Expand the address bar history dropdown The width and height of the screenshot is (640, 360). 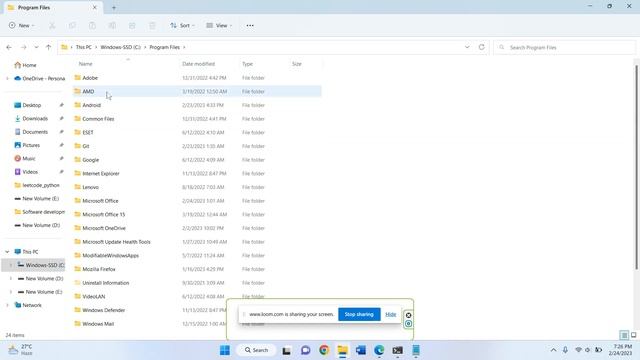pos(467,47)
